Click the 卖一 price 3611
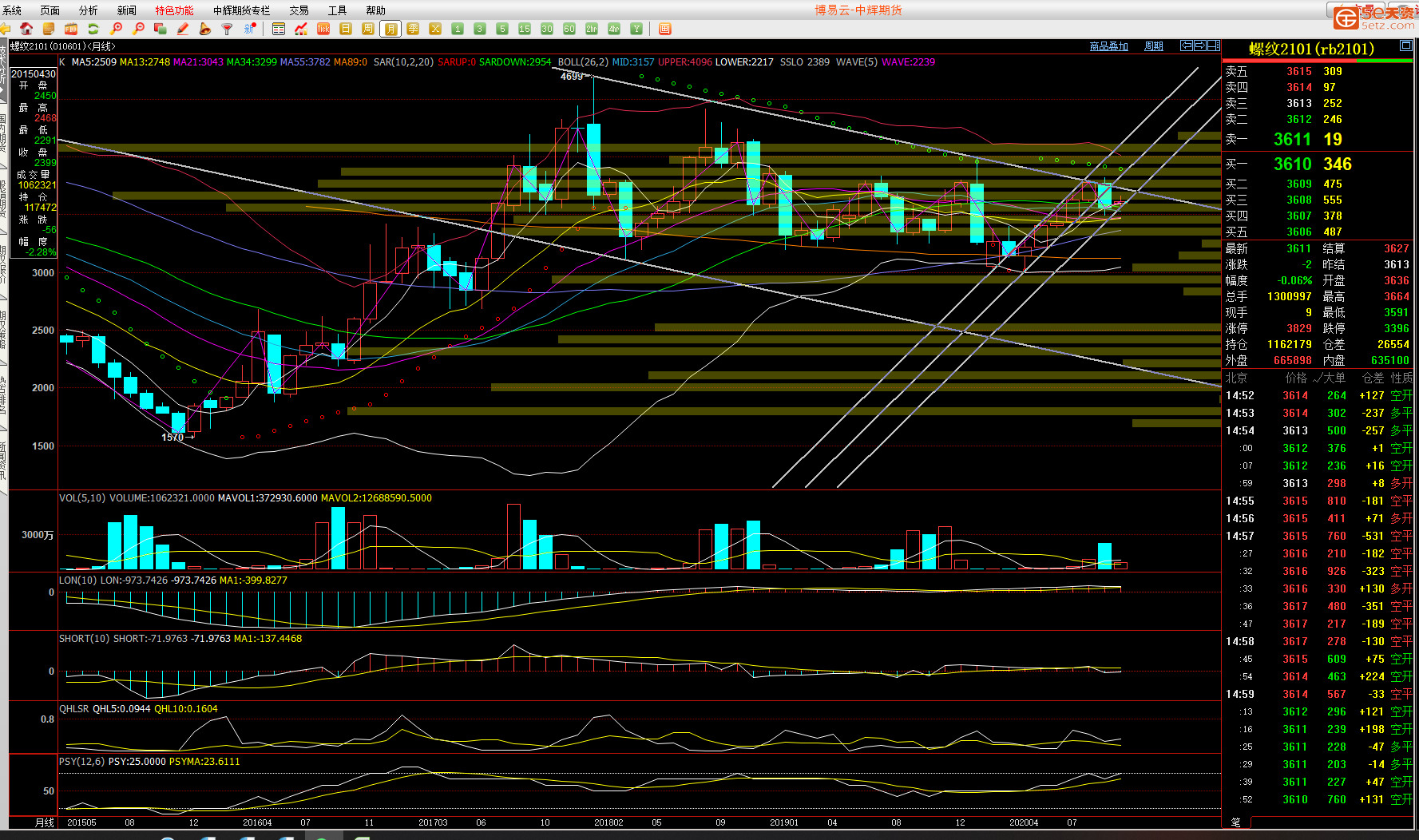Screen dimensions: 1419x840 [x=1292, y=140]
